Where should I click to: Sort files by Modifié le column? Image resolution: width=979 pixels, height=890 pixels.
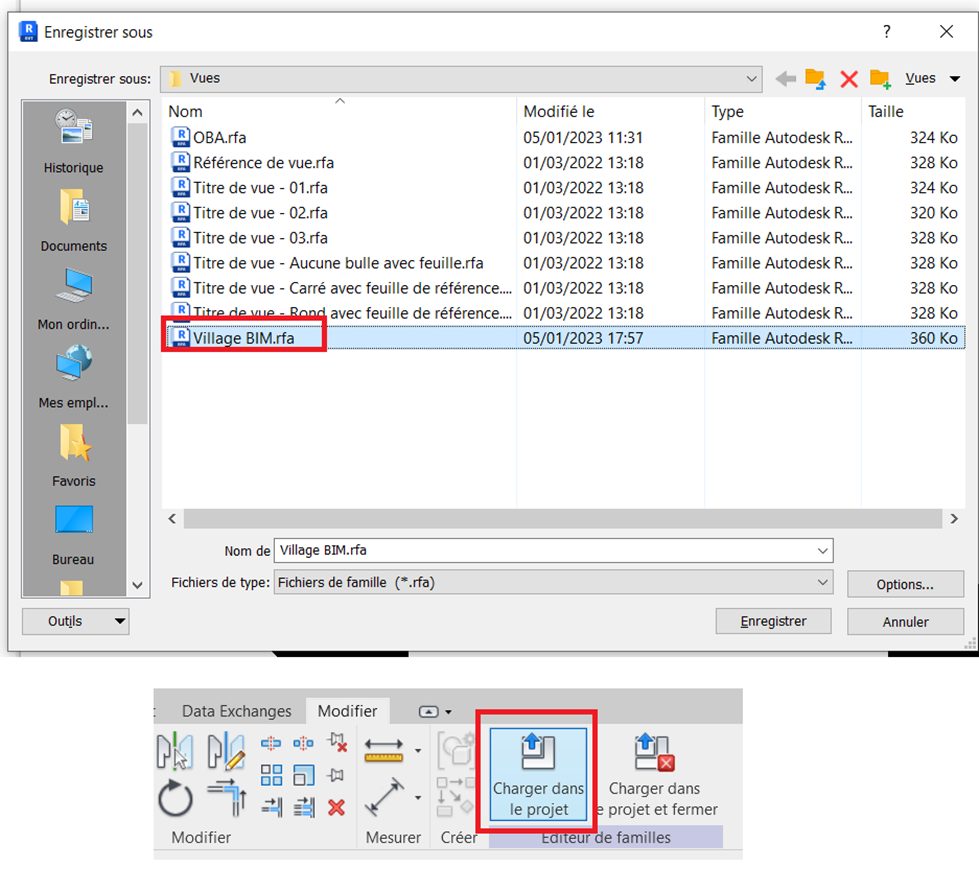[x=611, y=112]
